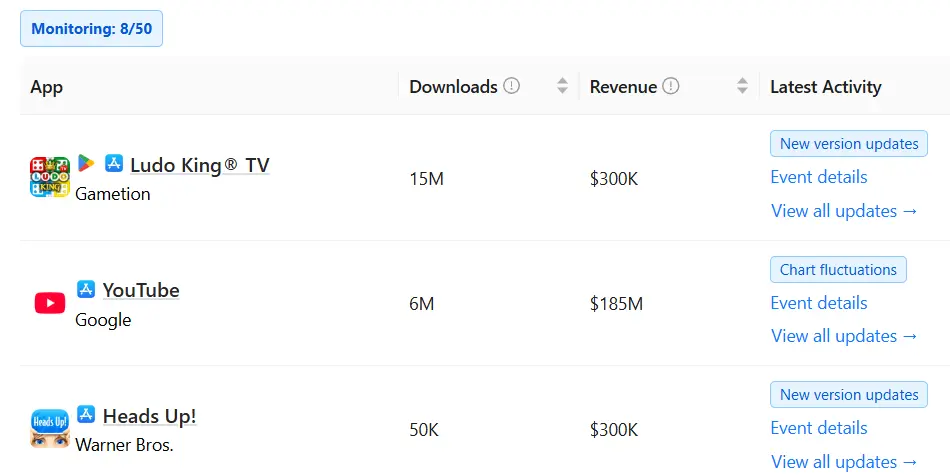950x475 pixels.
Task: Open Event details for YouTube
Action: pyautogui.click(x=819, y=303)
